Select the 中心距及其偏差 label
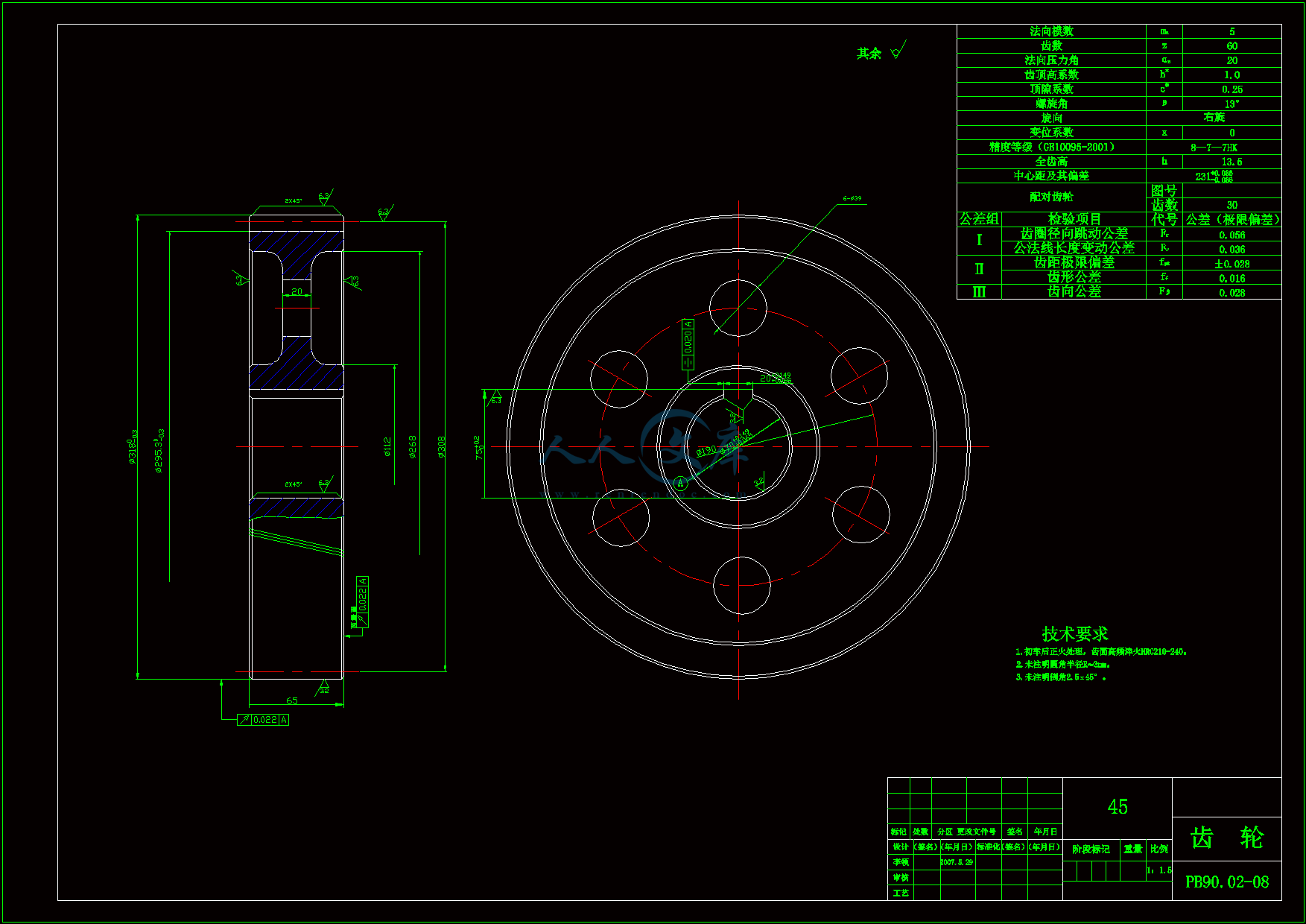 point(1051,176)
